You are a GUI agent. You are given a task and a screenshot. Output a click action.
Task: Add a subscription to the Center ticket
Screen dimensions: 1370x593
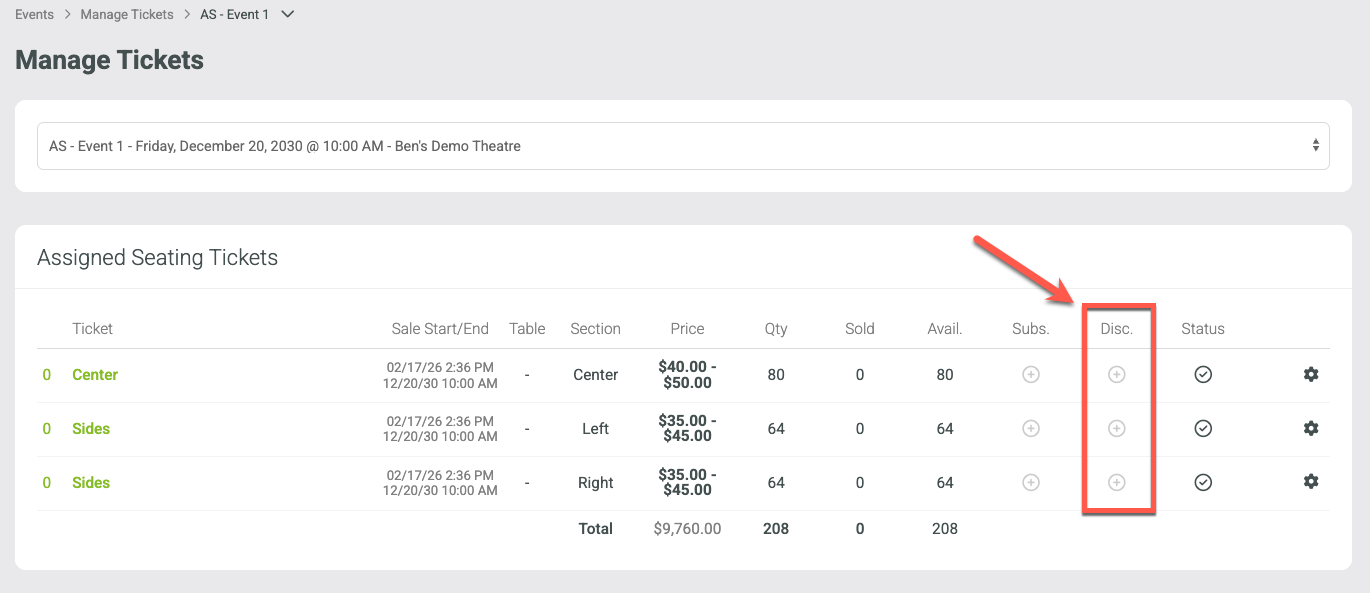coord(1031,374)
